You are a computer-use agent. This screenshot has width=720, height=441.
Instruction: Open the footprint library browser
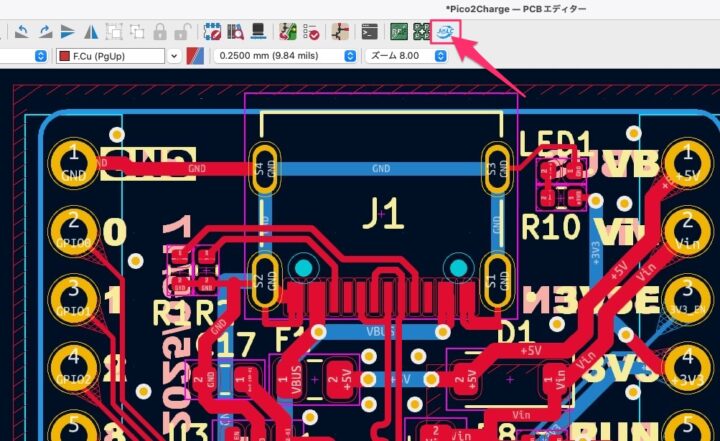(x=235, y=32)
